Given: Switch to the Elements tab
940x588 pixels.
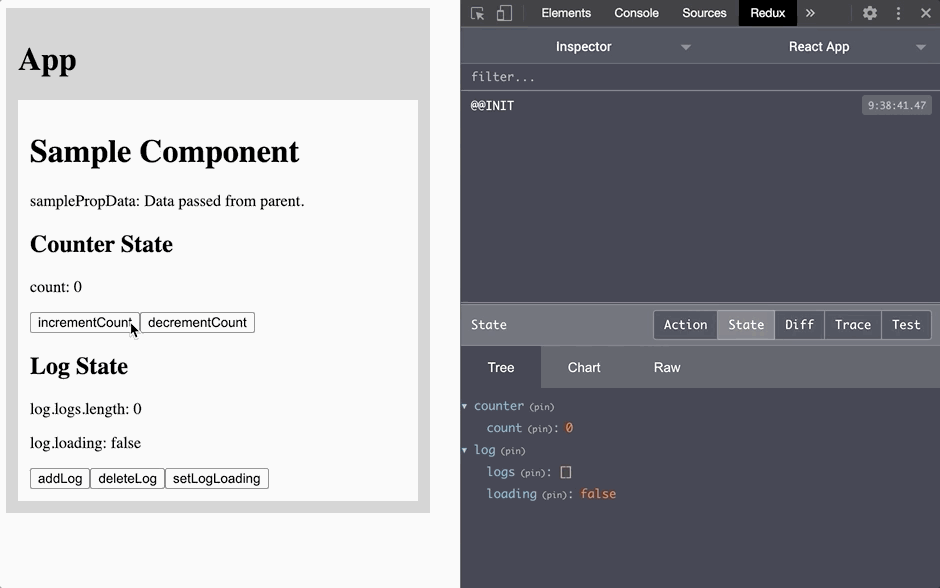Looking at the screenshot, I should [x=566, y=13].
